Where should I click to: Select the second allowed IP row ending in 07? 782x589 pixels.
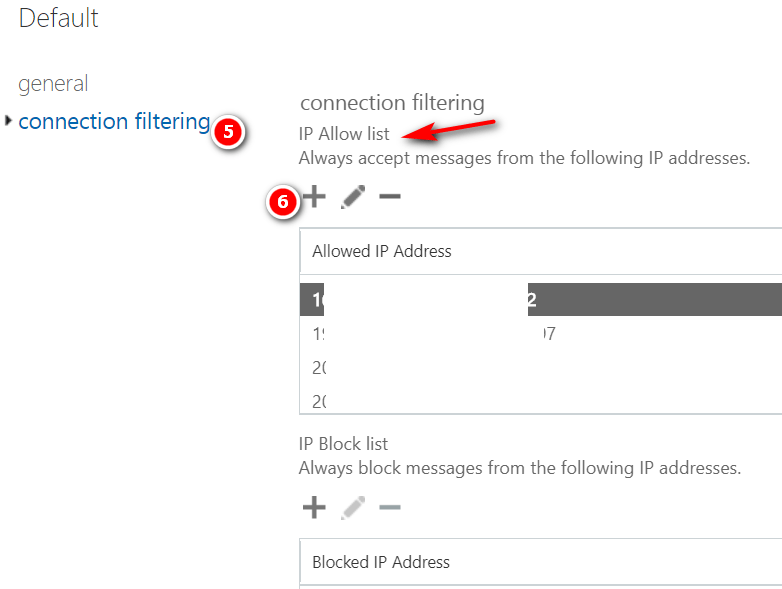[540, 334]
